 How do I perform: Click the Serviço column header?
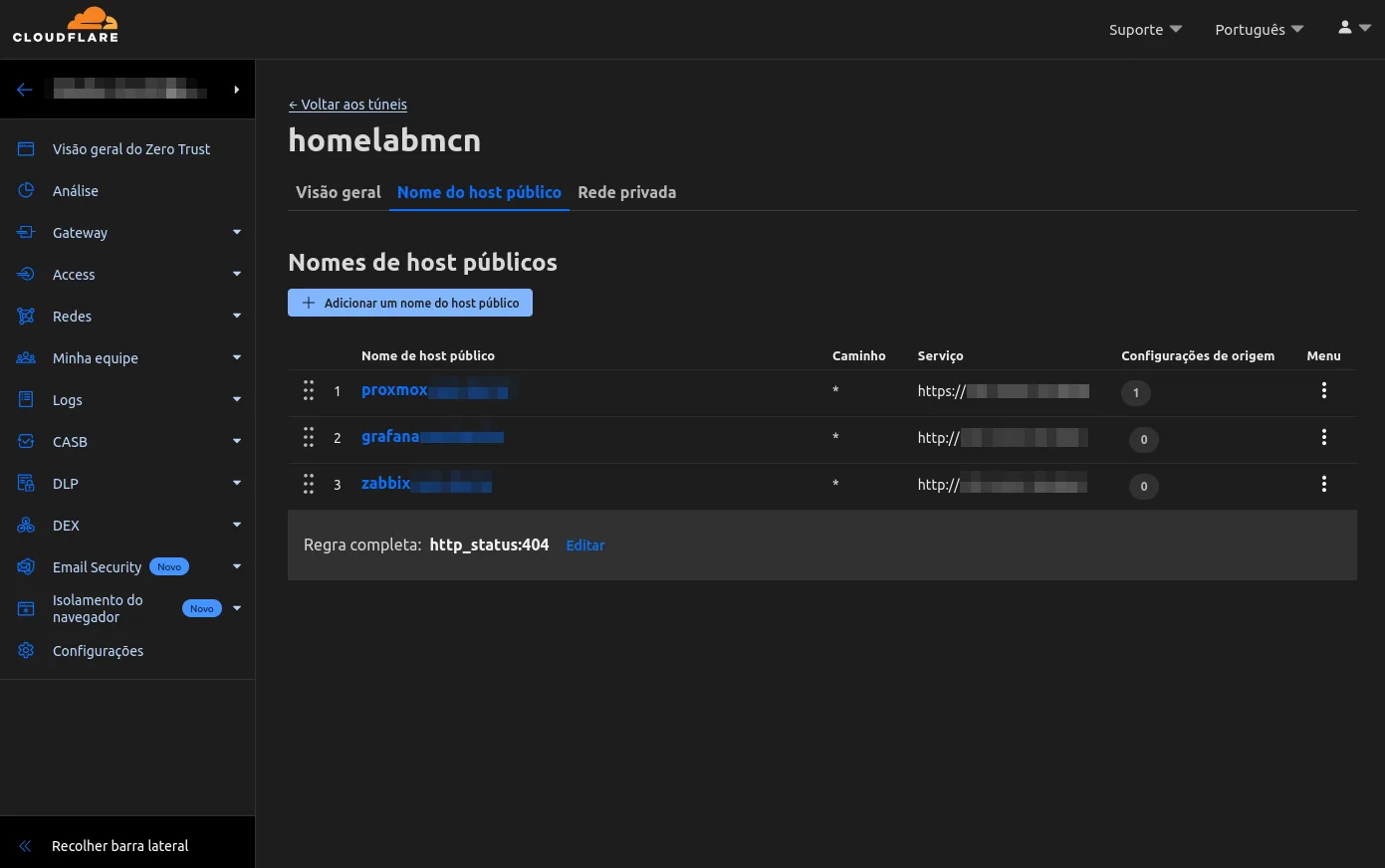point(940,355)
